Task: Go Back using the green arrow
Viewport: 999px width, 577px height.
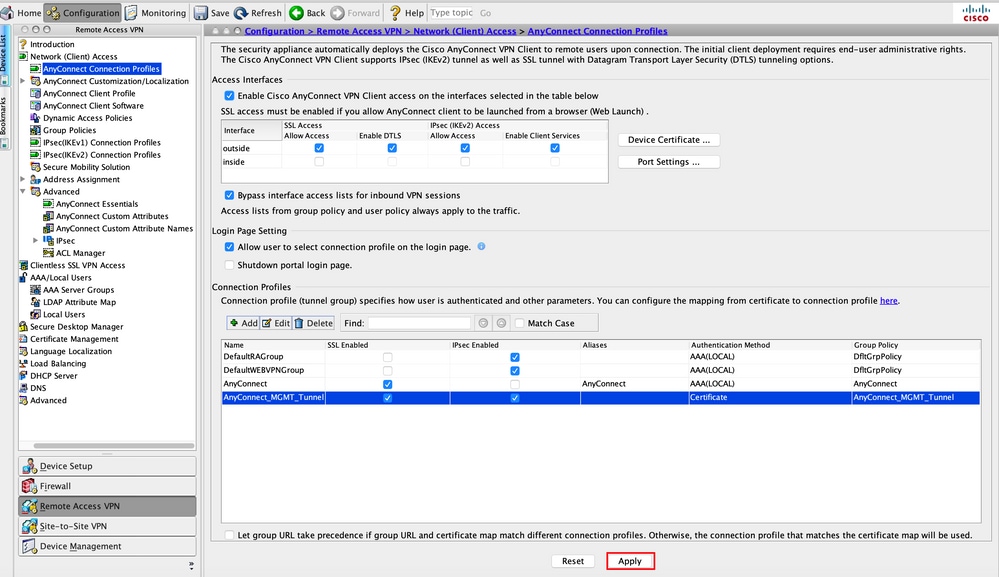Action: 307,13
